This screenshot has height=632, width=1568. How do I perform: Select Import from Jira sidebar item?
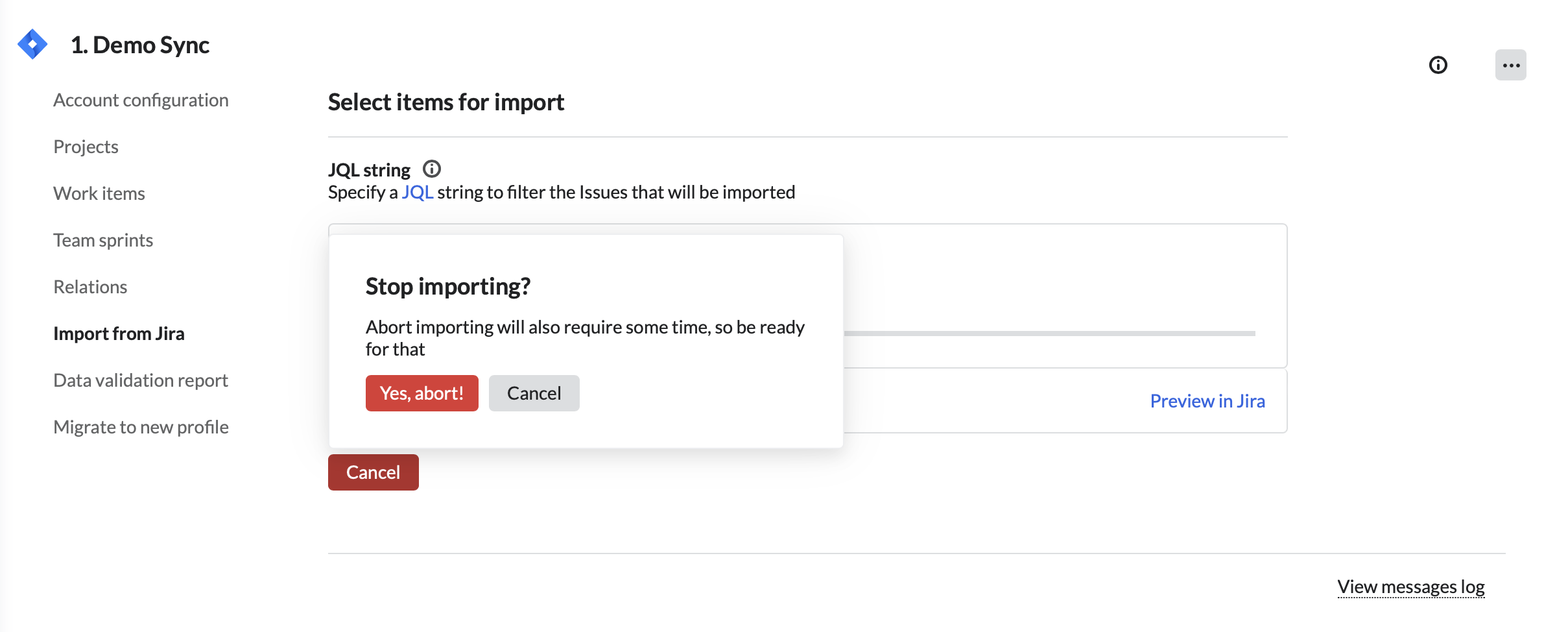119,334
